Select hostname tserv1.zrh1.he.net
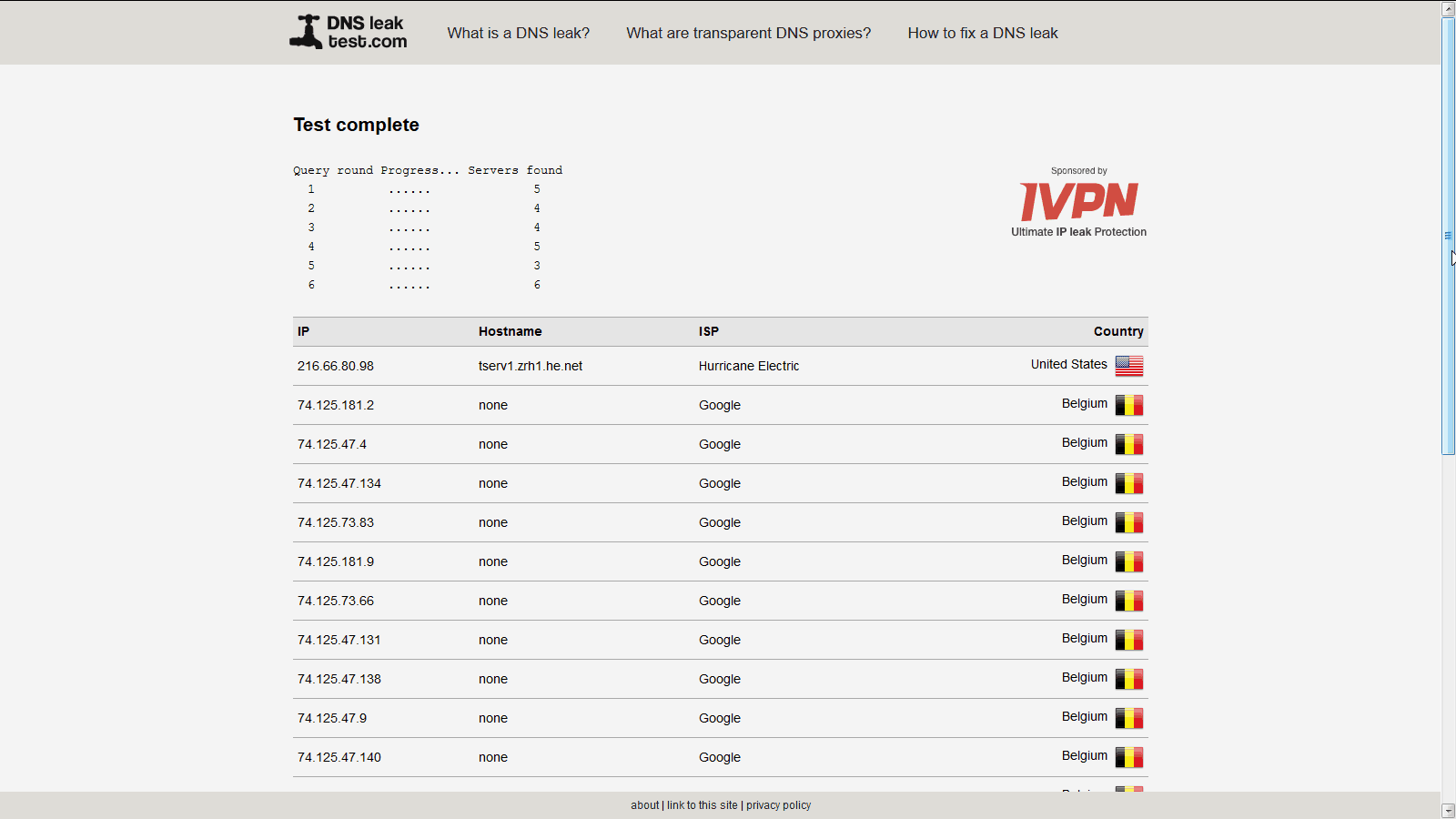 pos(531,366)
